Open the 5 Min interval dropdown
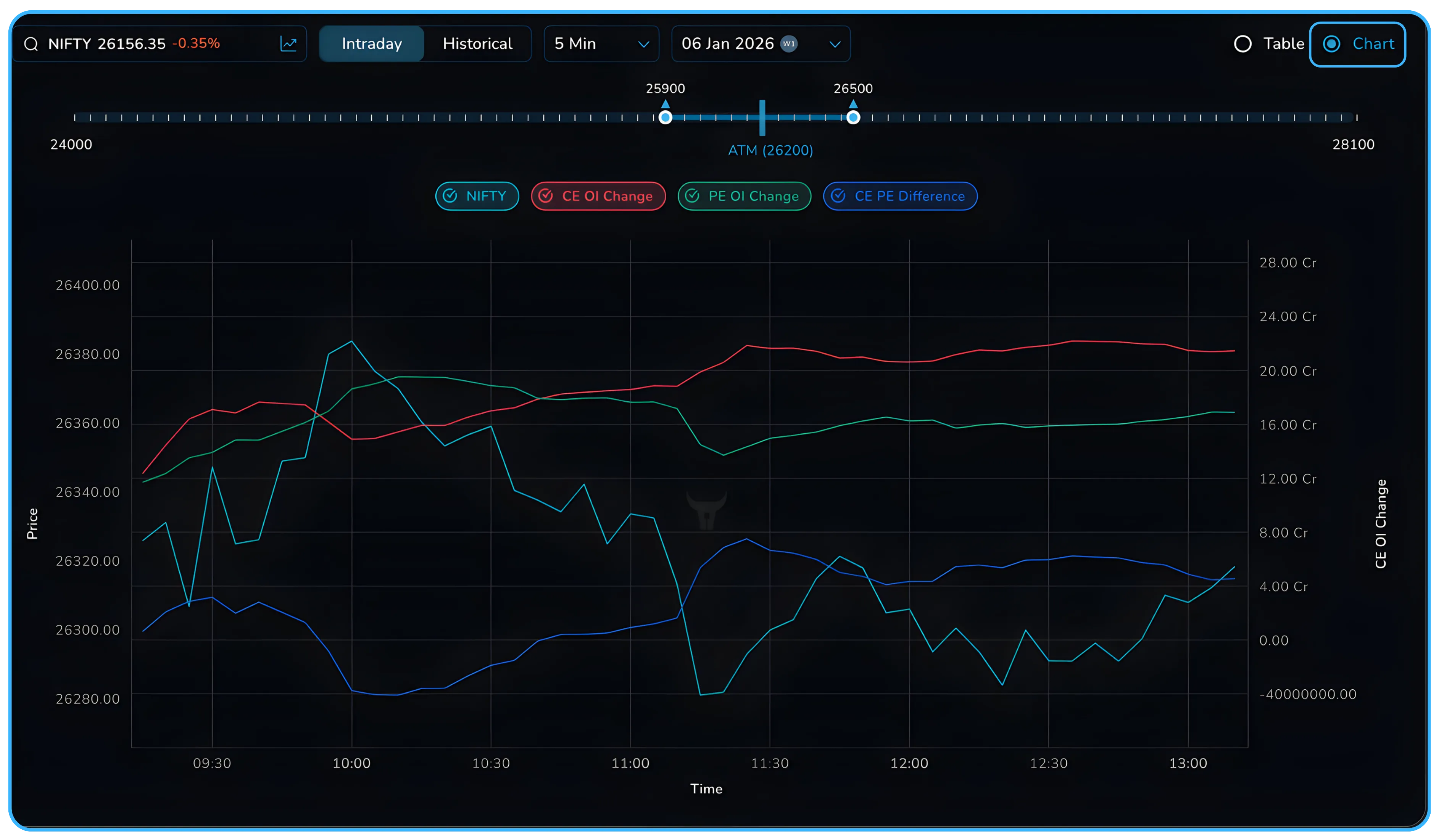 [x=601, y=43]
